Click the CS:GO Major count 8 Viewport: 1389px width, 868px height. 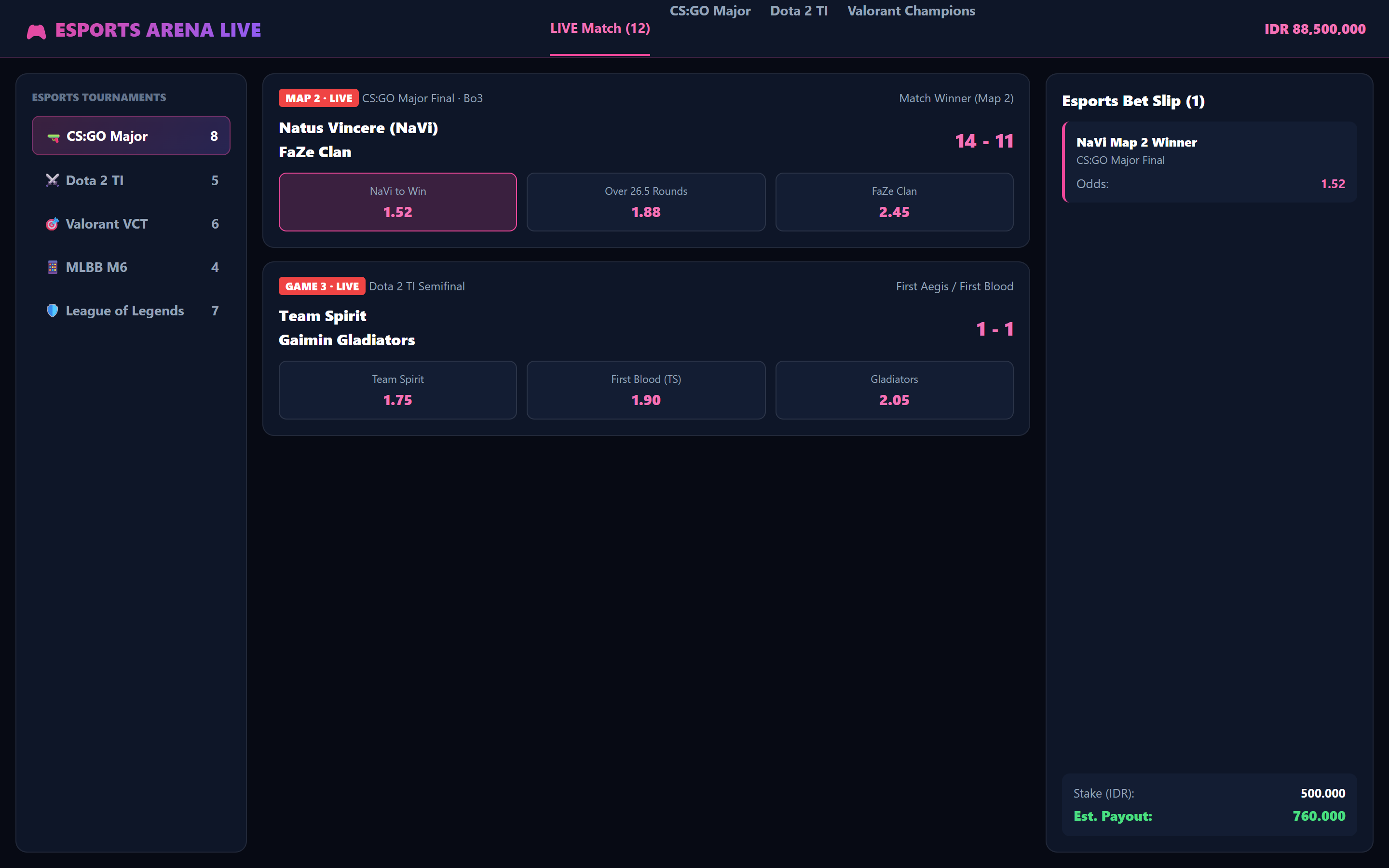click(214, 136)
